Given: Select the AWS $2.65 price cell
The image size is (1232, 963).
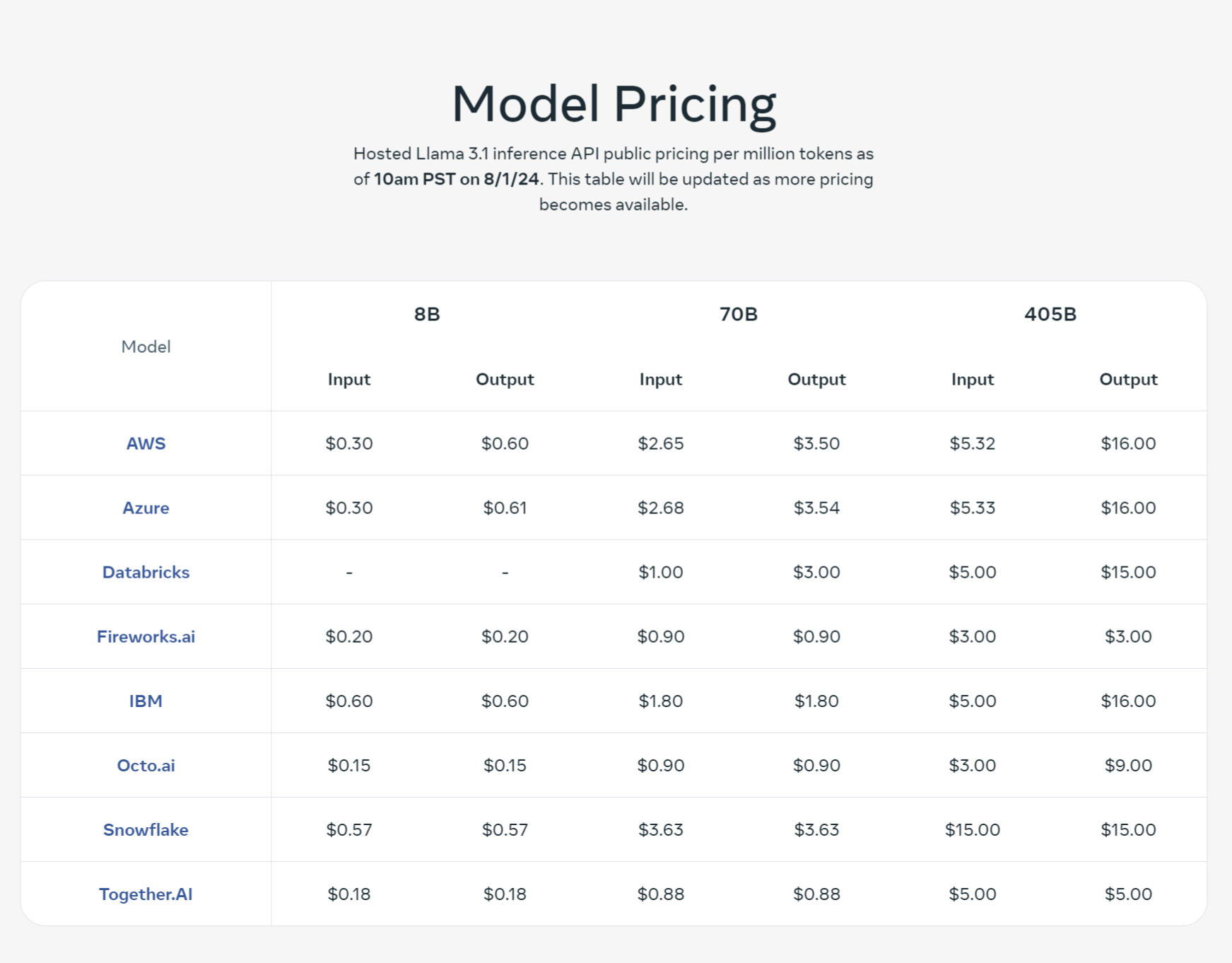Looking at the screenshot, I should pyautogui.click(x=661, y=443).
